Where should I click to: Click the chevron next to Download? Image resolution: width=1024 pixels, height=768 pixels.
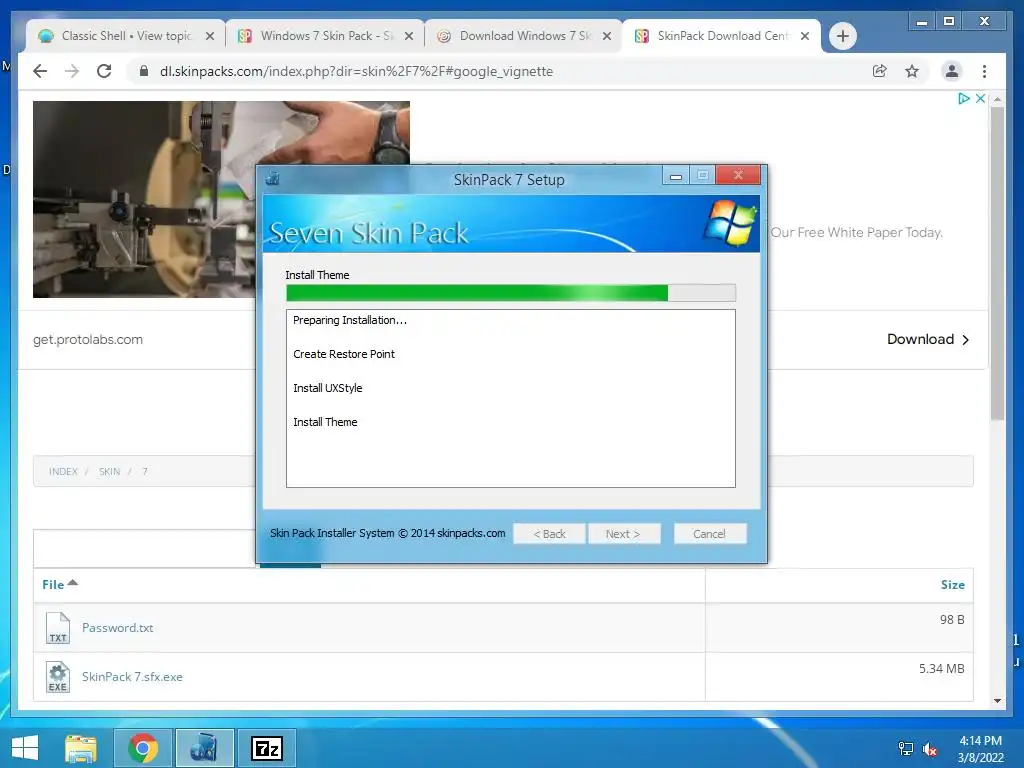point(966,340)
